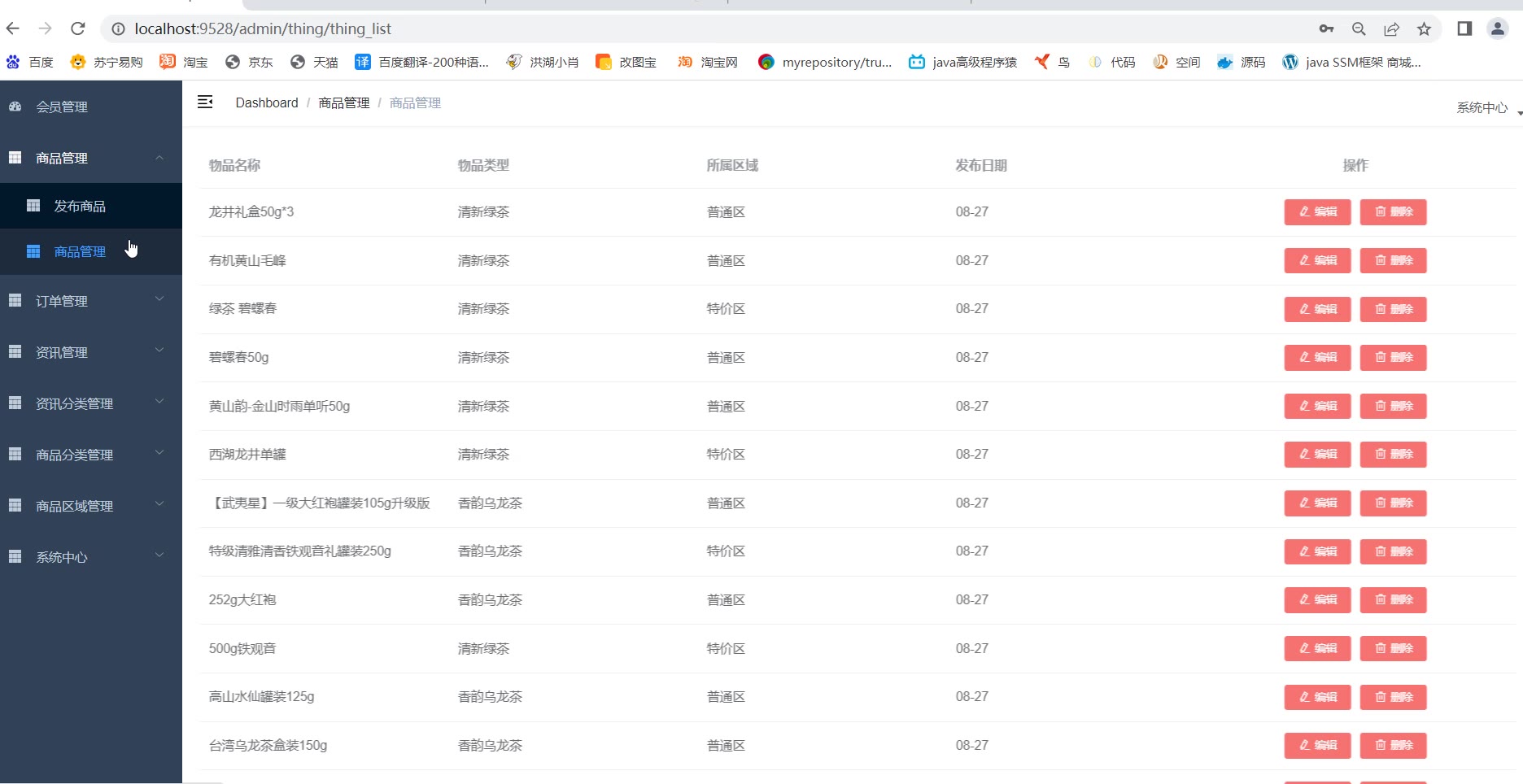Edit the 西湖龙井单罐 row
The width and height of the screenshot is (1523, 784).
(1317, 455)
